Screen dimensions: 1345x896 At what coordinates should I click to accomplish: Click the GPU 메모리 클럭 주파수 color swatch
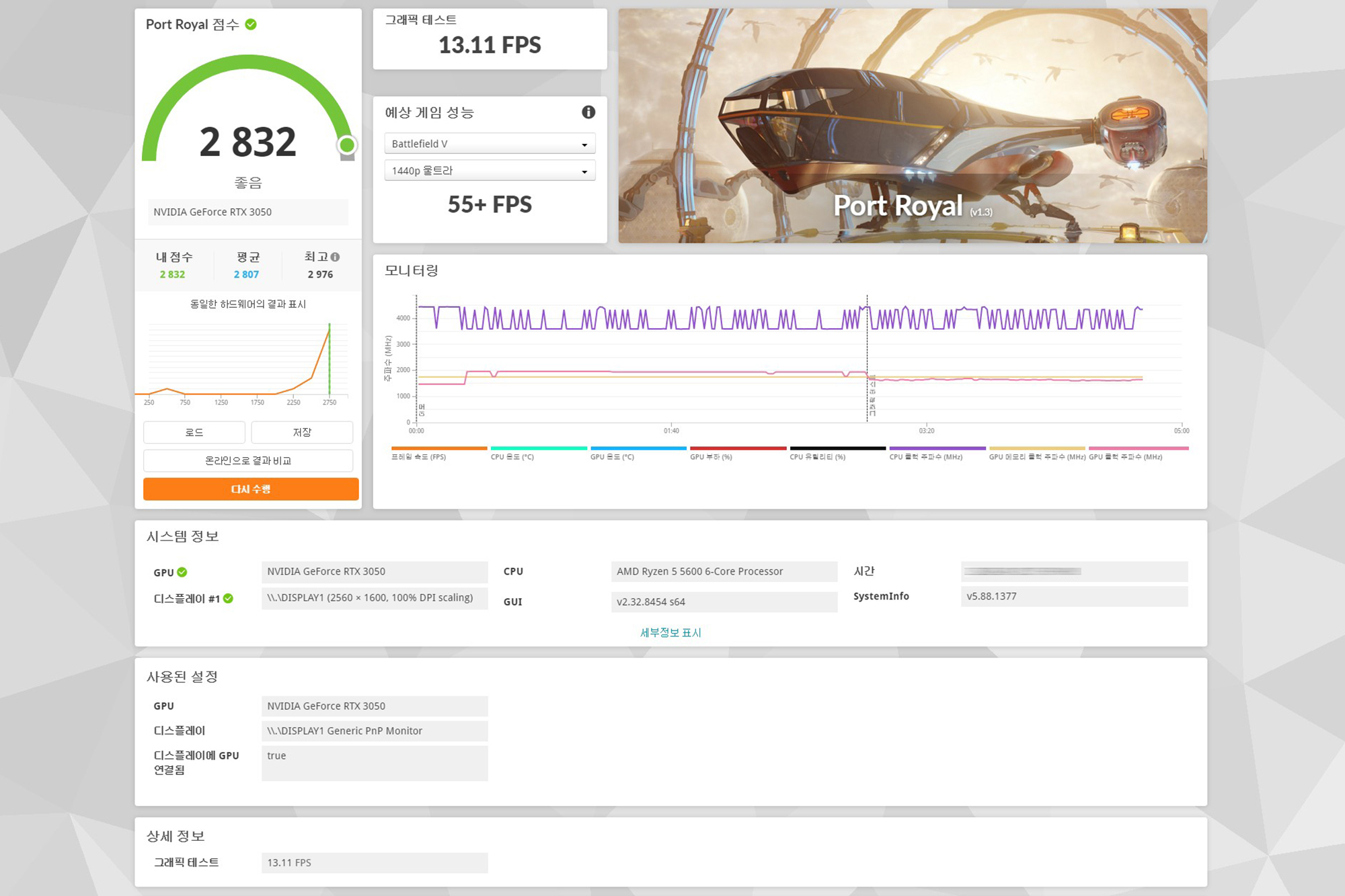pyautogui.click(x=1036, y=448)
